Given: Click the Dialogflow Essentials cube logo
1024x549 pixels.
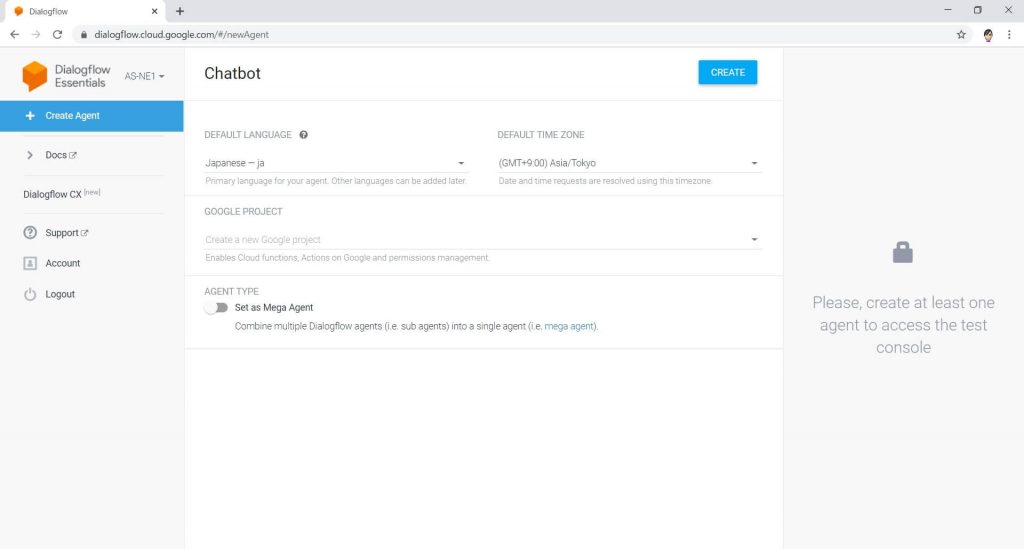Looking at the screenshot, I should [35, 76].
